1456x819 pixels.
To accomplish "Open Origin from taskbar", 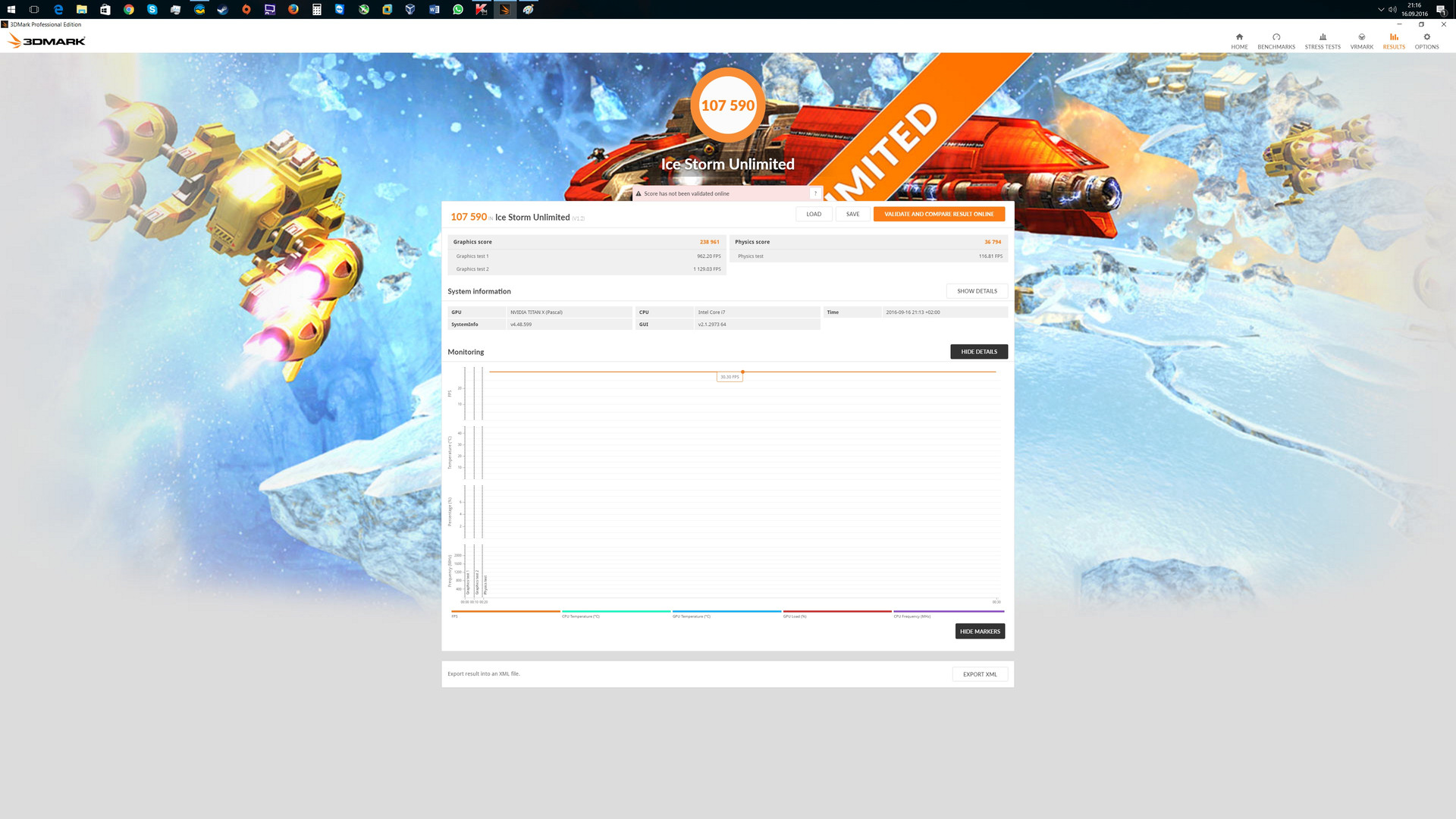I will point(246,9).
